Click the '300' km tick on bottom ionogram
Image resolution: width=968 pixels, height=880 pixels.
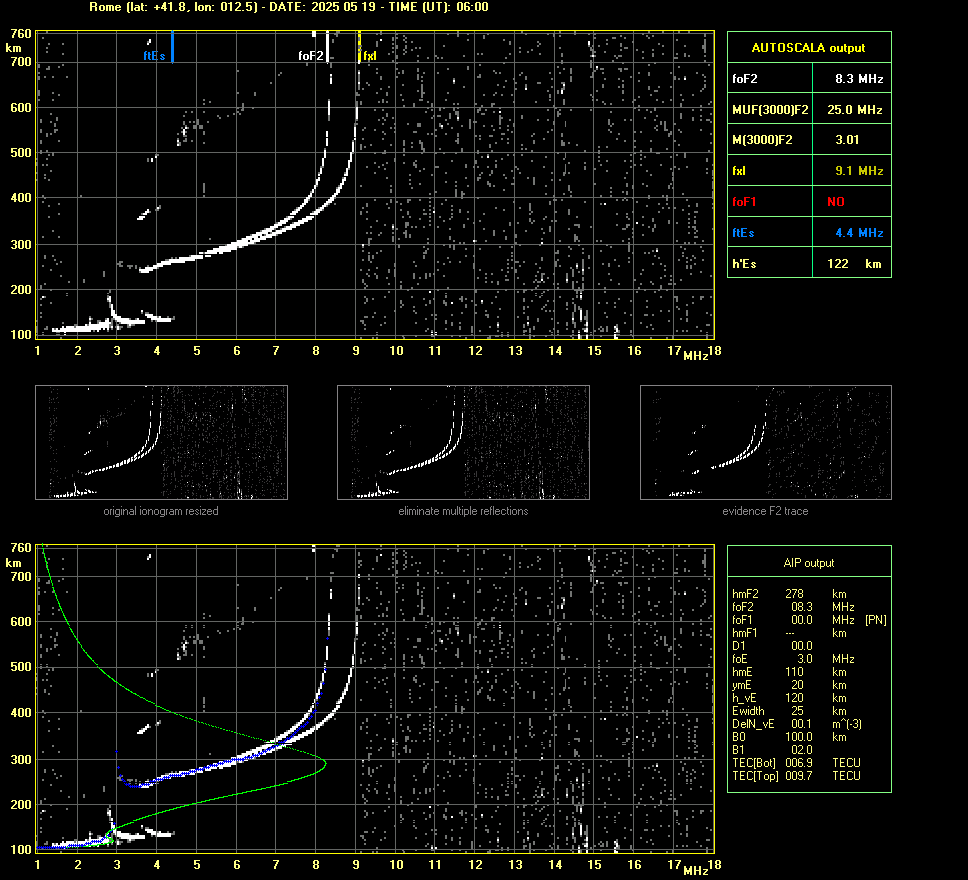pyautogui.click(x=21, y=760)
